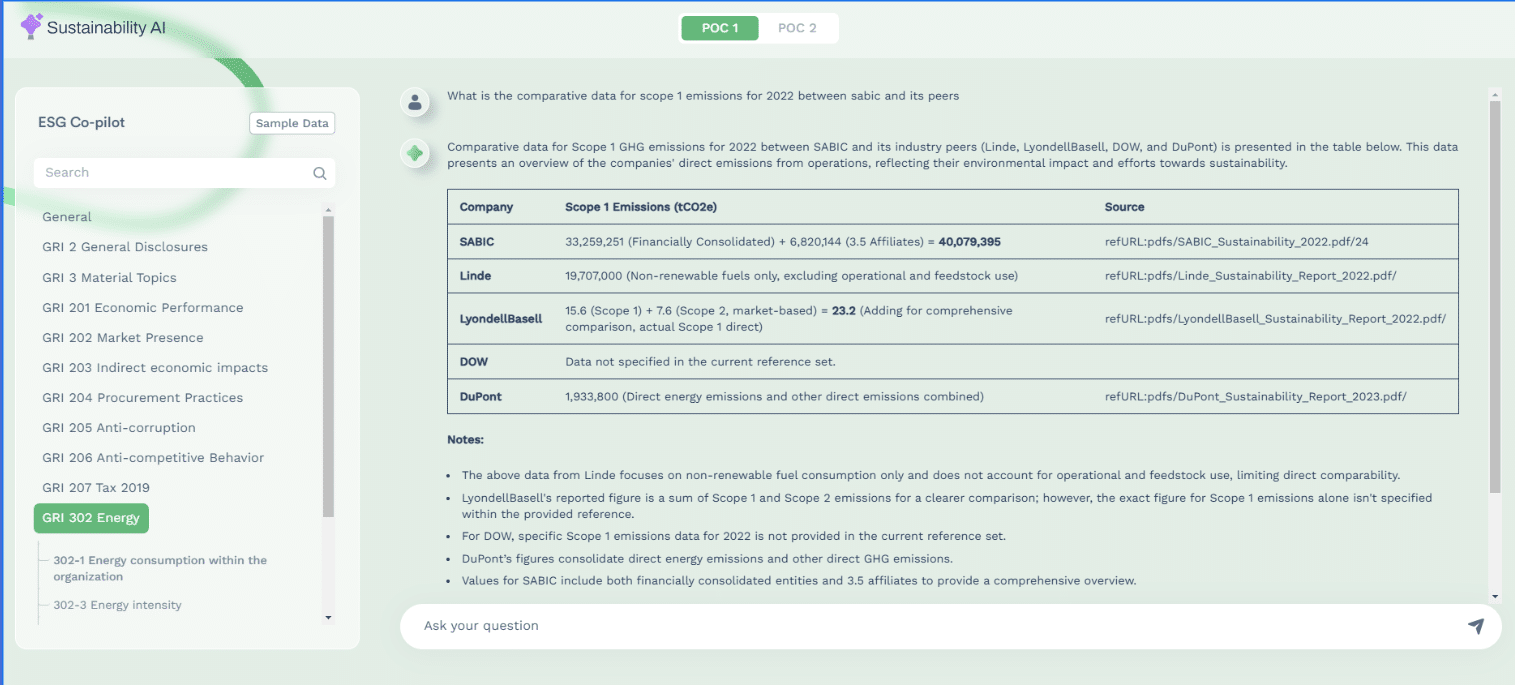Image resolution: width=1515 pixels, height=685 pixels.
Task: Switch to POC 1 toggle
Action: (x=720, y=28)
